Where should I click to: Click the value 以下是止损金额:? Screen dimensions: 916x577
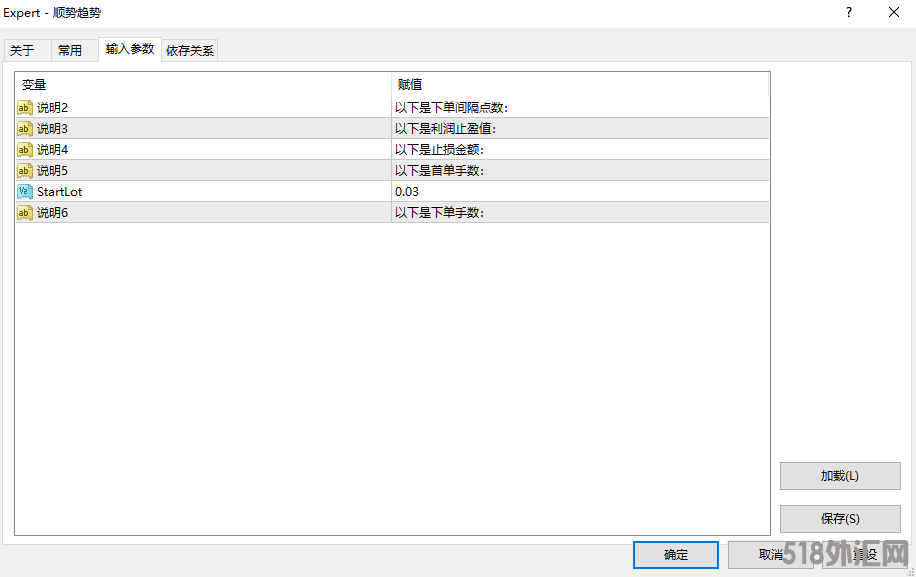[x=440, y=150]
